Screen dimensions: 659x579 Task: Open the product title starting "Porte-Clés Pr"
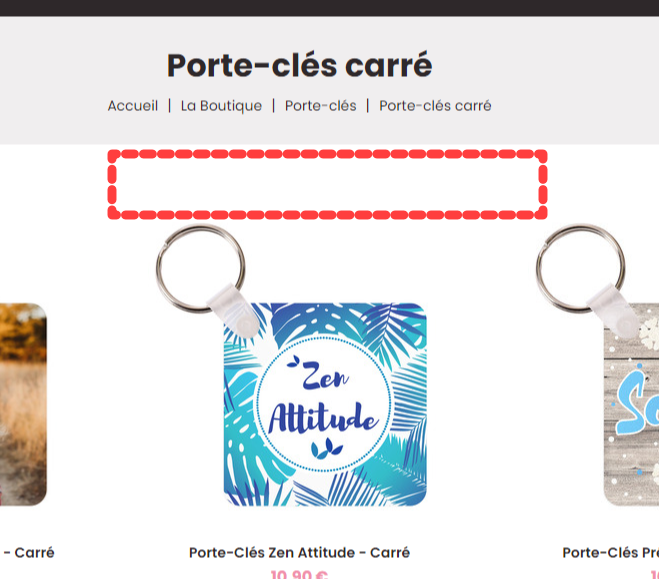coord(610,552)
